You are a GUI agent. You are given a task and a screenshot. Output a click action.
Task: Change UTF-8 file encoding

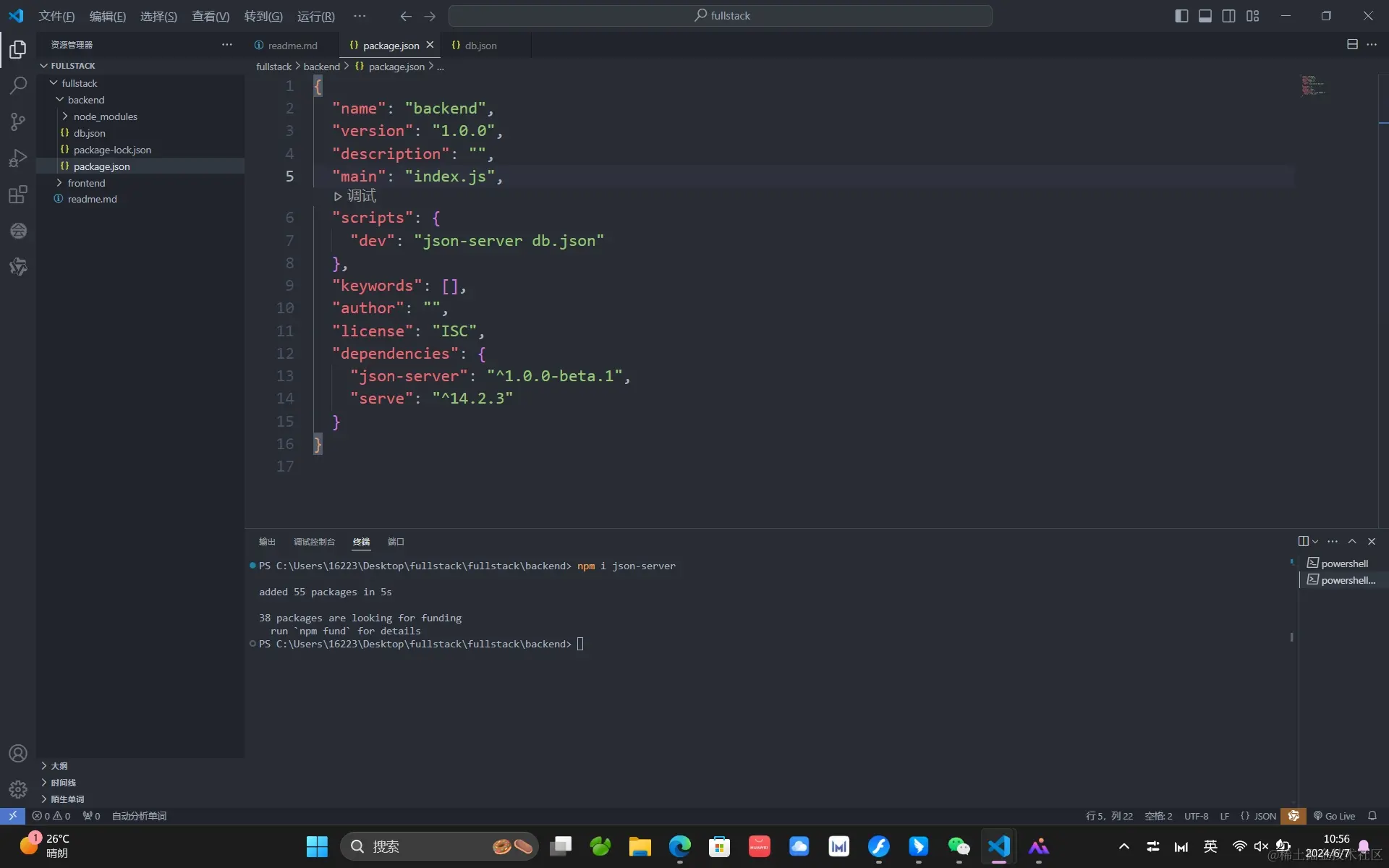[x=1196, y=816]
